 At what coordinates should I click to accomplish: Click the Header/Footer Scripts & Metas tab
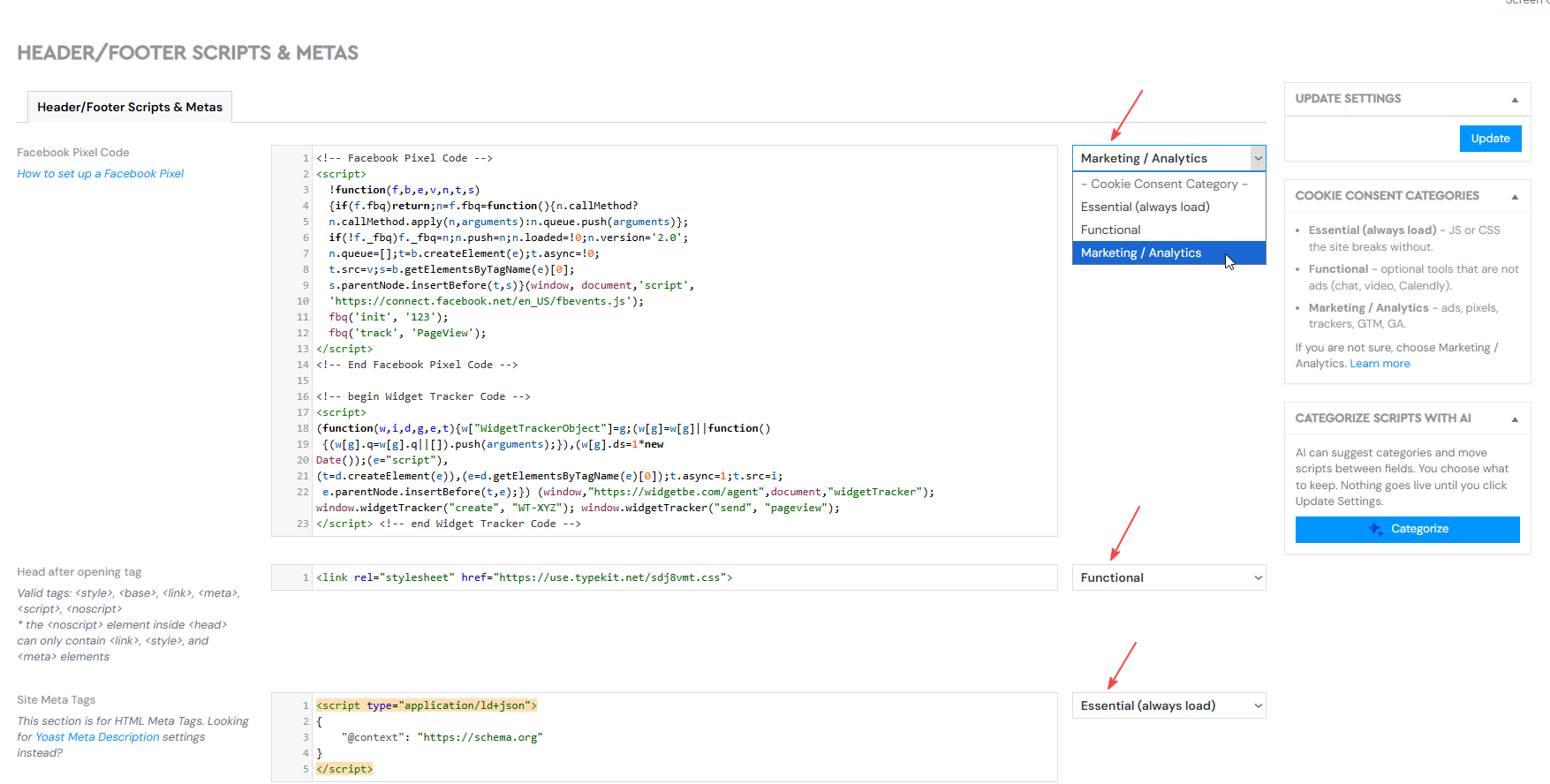(130, 107)
